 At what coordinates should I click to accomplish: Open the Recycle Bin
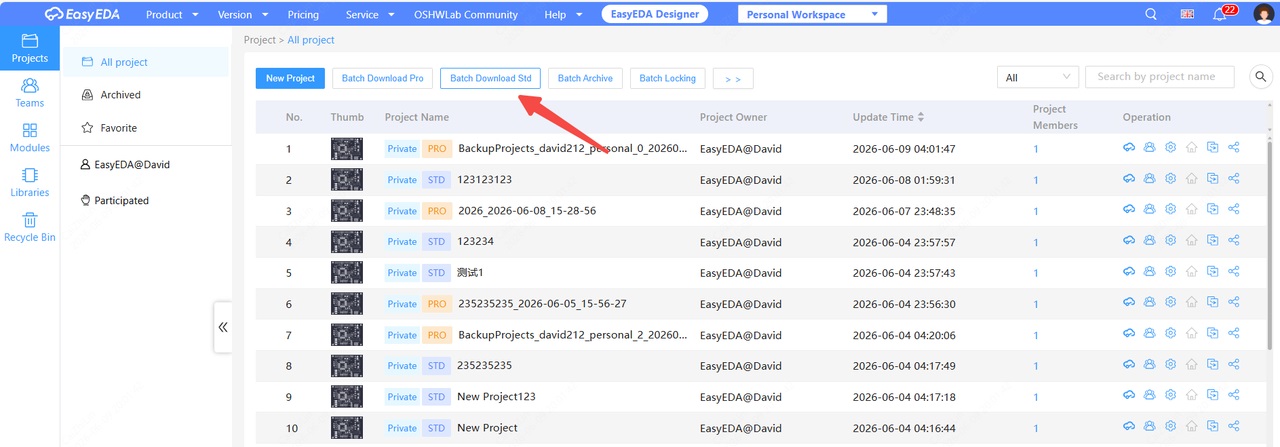click(29, 228)
